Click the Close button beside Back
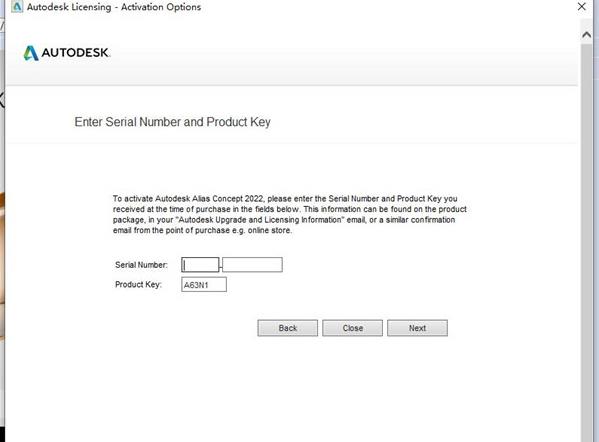The height and width of the screenshot is (442, 599). (x=352, y=328)
